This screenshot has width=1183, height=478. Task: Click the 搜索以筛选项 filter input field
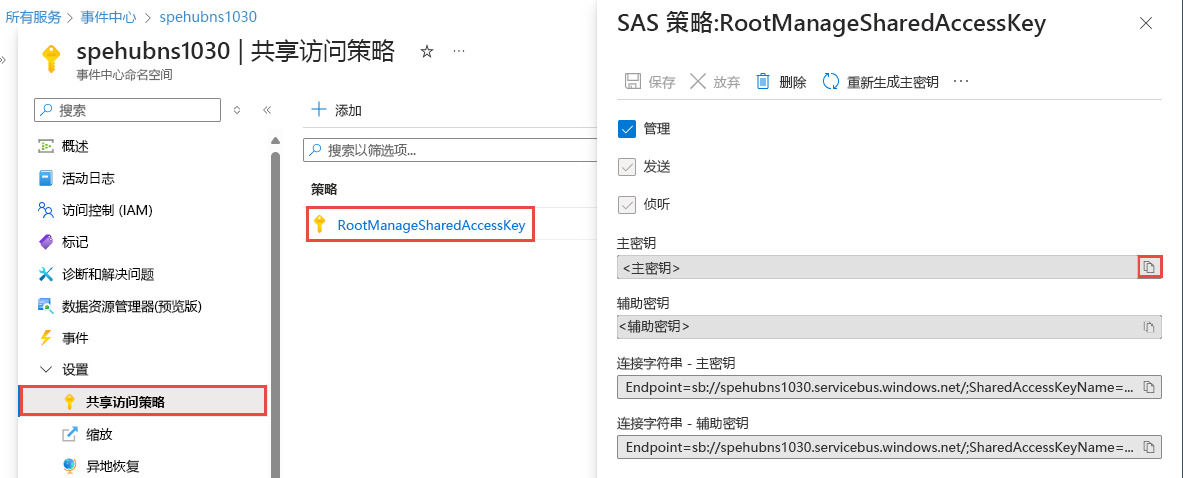point(450,150)
